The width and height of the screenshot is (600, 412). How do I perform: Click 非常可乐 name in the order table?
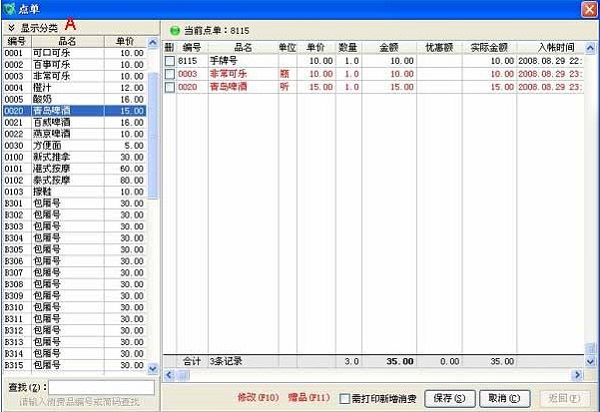(228, 74)
